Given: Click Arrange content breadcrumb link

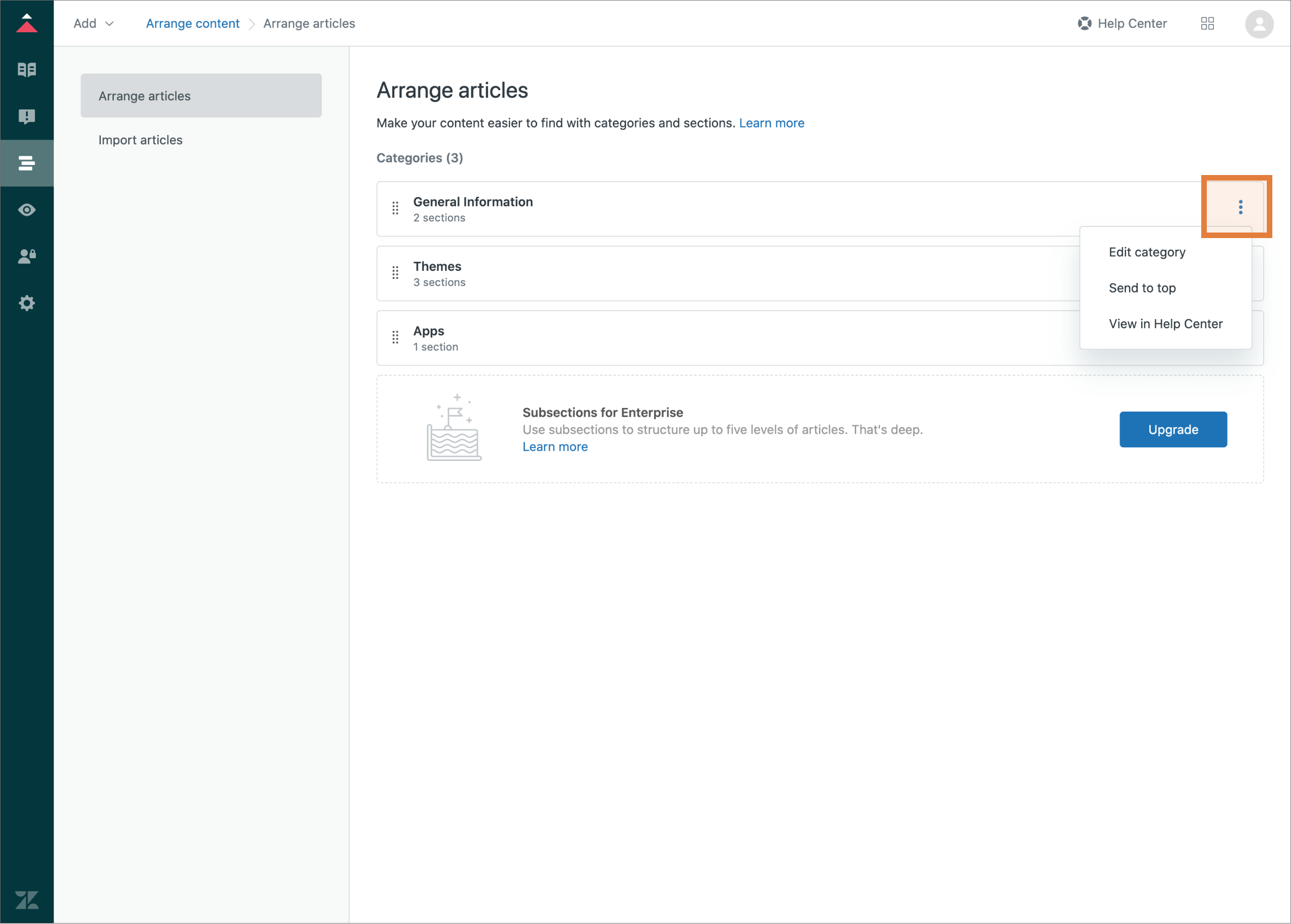Looking at the screenshot, I should coord(192,23).
